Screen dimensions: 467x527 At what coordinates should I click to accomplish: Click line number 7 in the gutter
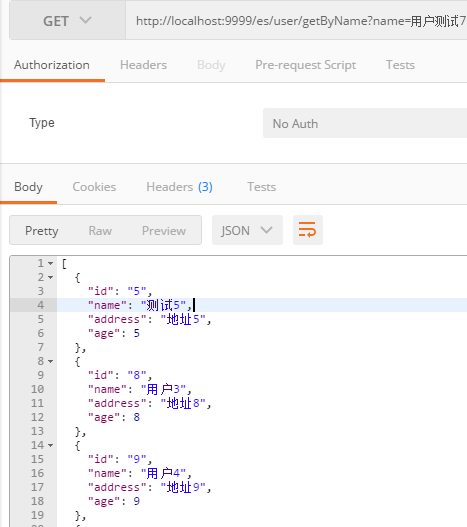point(41,347)
